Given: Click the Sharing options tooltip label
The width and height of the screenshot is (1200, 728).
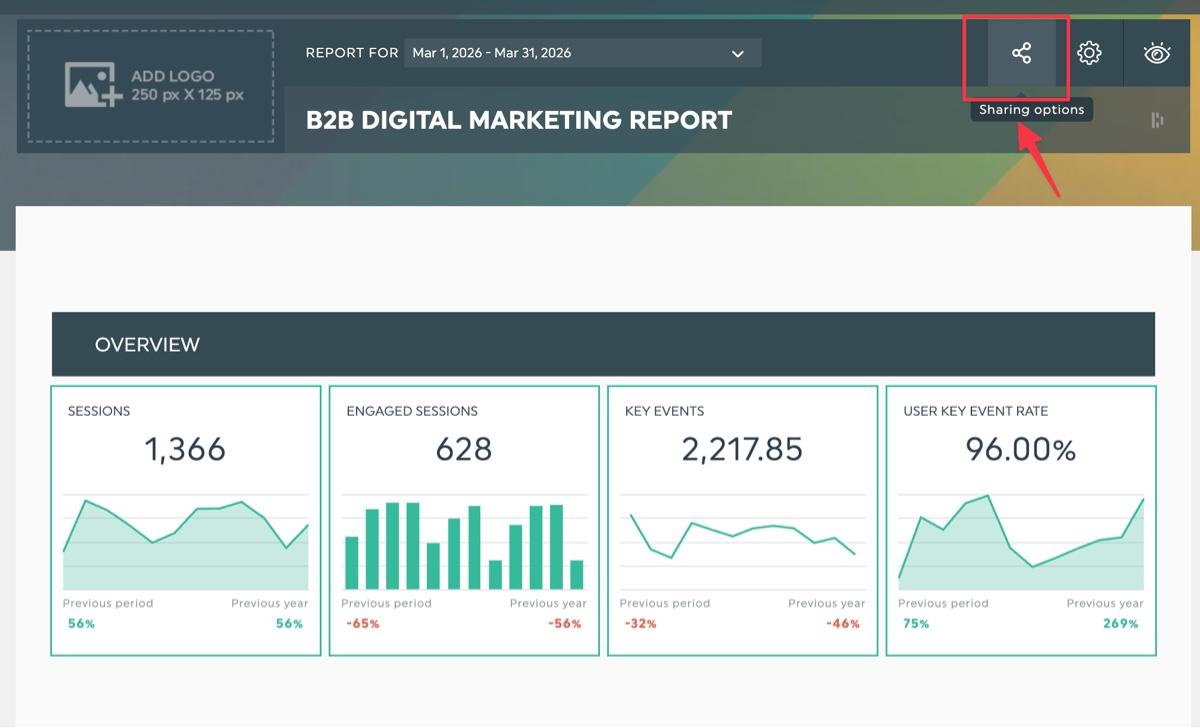Looking at the screenshot, I should pos(1032,110).
